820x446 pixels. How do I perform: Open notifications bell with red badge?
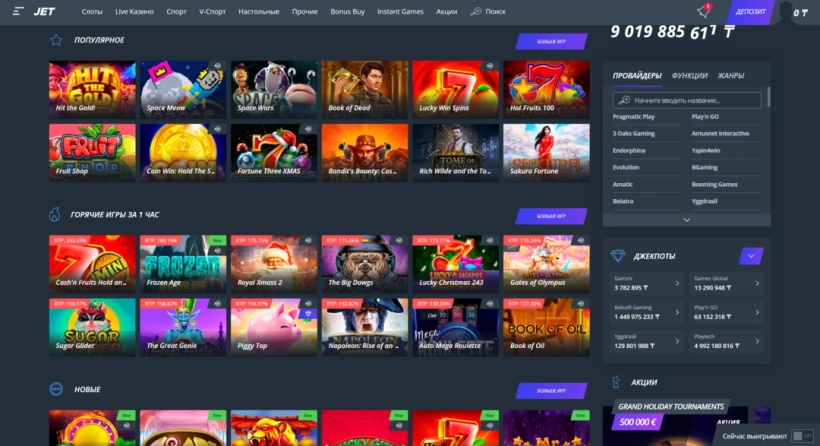point(703,12)
